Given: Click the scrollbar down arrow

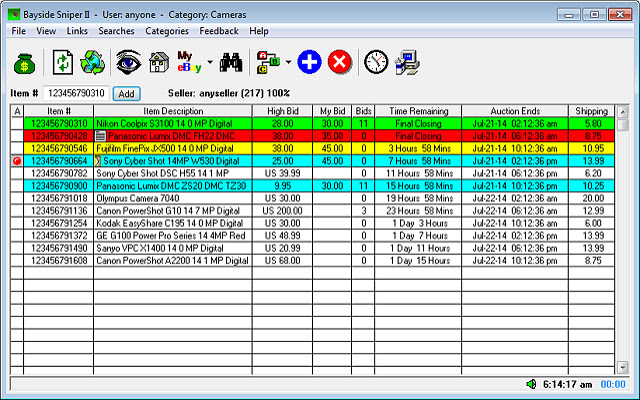Looking at the screenshot, I should point(622,367).
